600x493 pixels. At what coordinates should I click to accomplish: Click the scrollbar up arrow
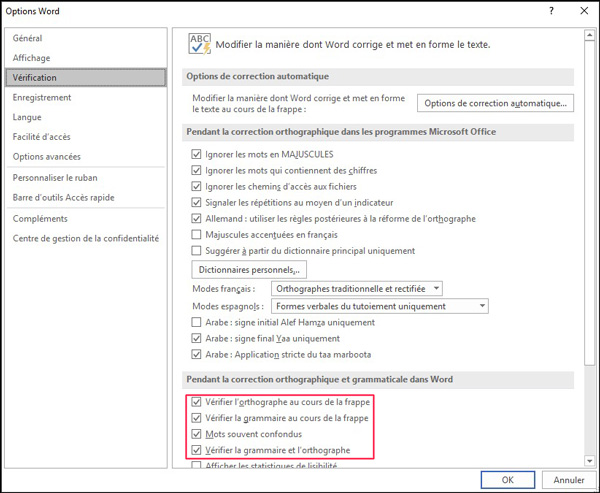click(589, 35)
